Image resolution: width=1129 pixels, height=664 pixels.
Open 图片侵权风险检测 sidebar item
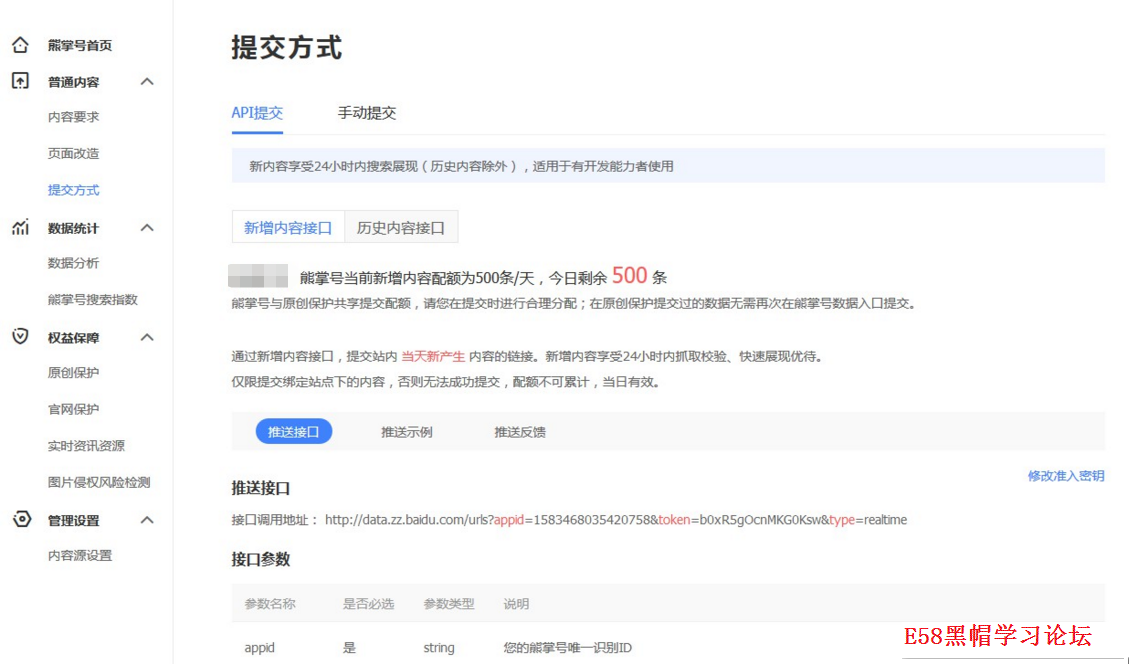click(x=99, y=482)
